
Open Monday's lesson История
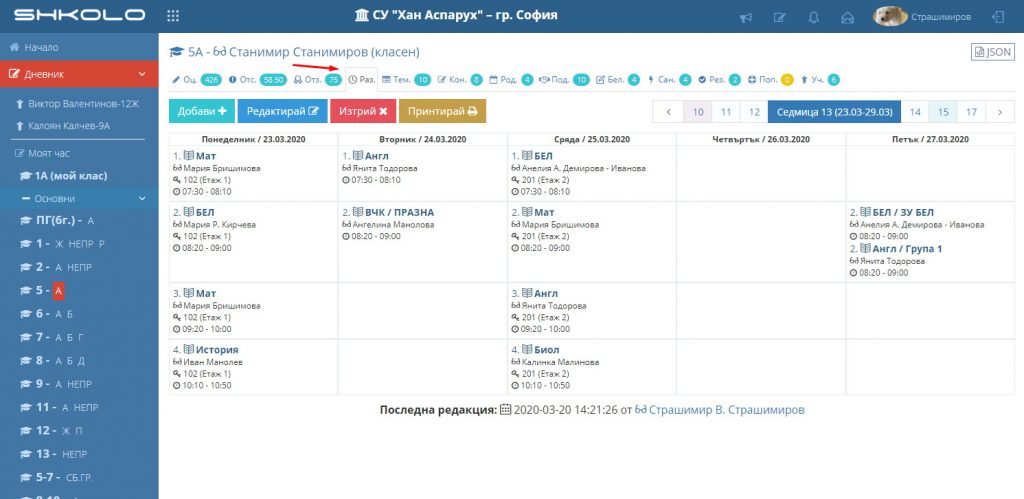[217, 349]
